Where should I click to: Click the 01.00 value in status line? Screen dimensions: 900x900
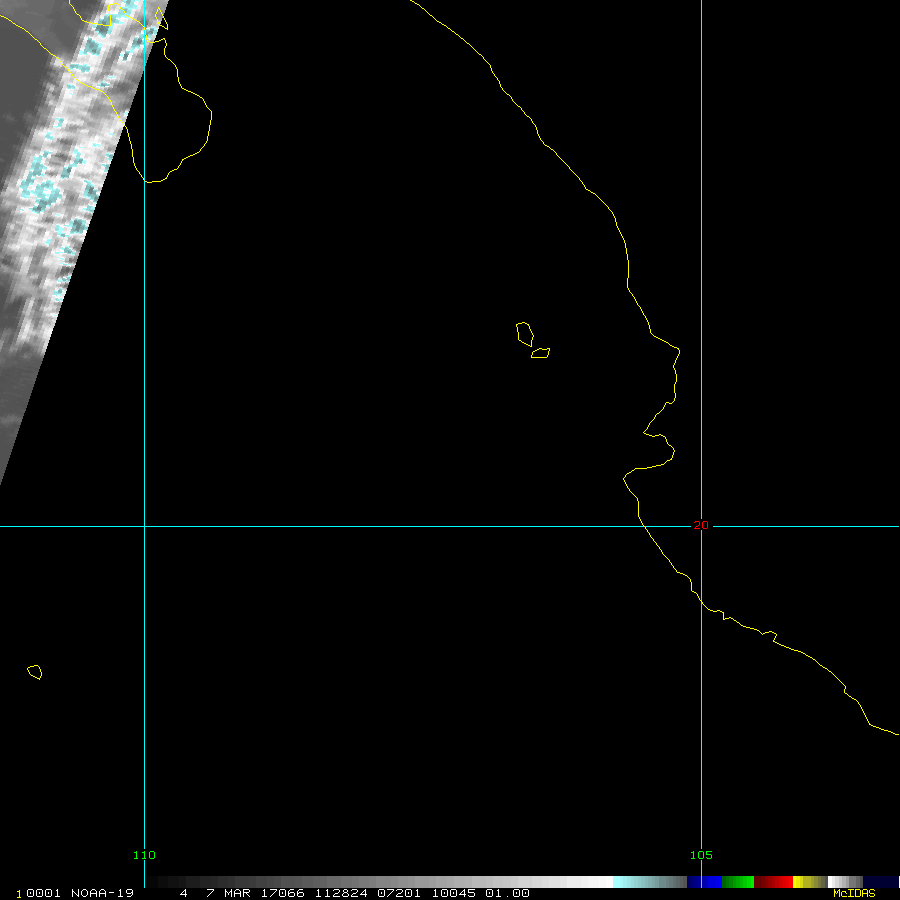click(x=507, y=893)
